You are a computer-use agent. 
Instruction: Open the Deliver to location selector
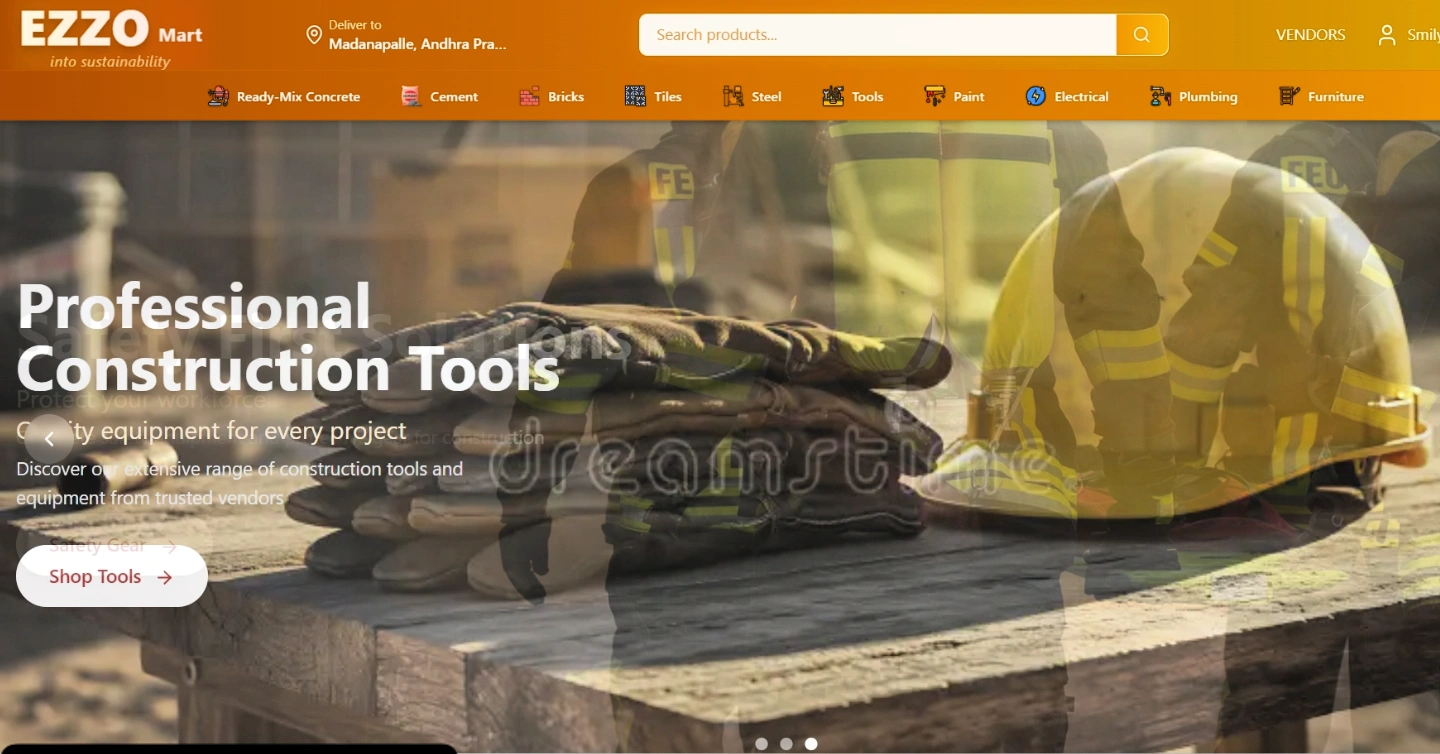pos(407,35)
